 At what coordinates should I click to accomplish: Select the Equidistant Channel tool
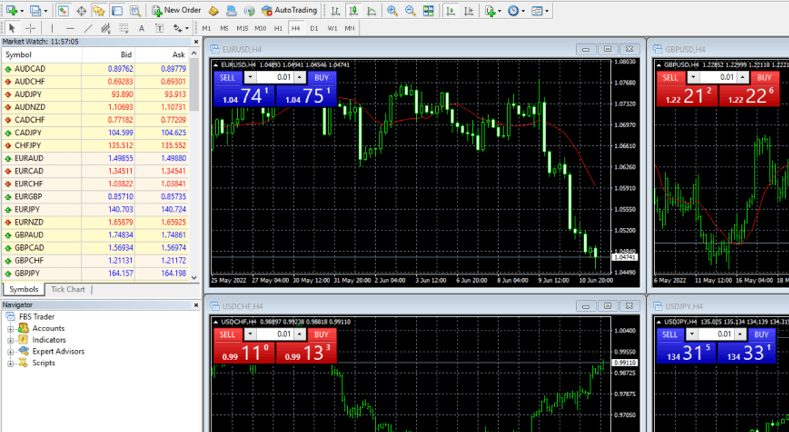click(x=106, y=28)
